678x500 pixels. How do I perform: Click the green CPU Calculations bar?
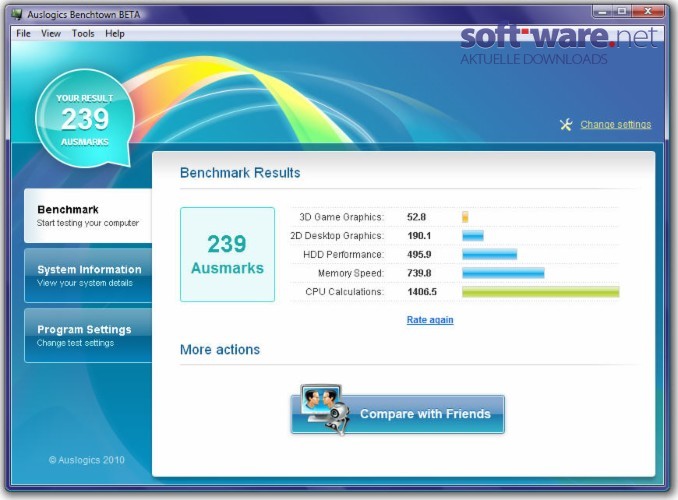(540, 292)
